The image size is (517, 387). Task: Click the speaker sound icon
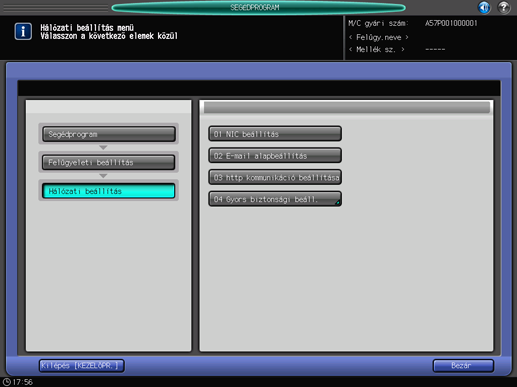(484, 7)
